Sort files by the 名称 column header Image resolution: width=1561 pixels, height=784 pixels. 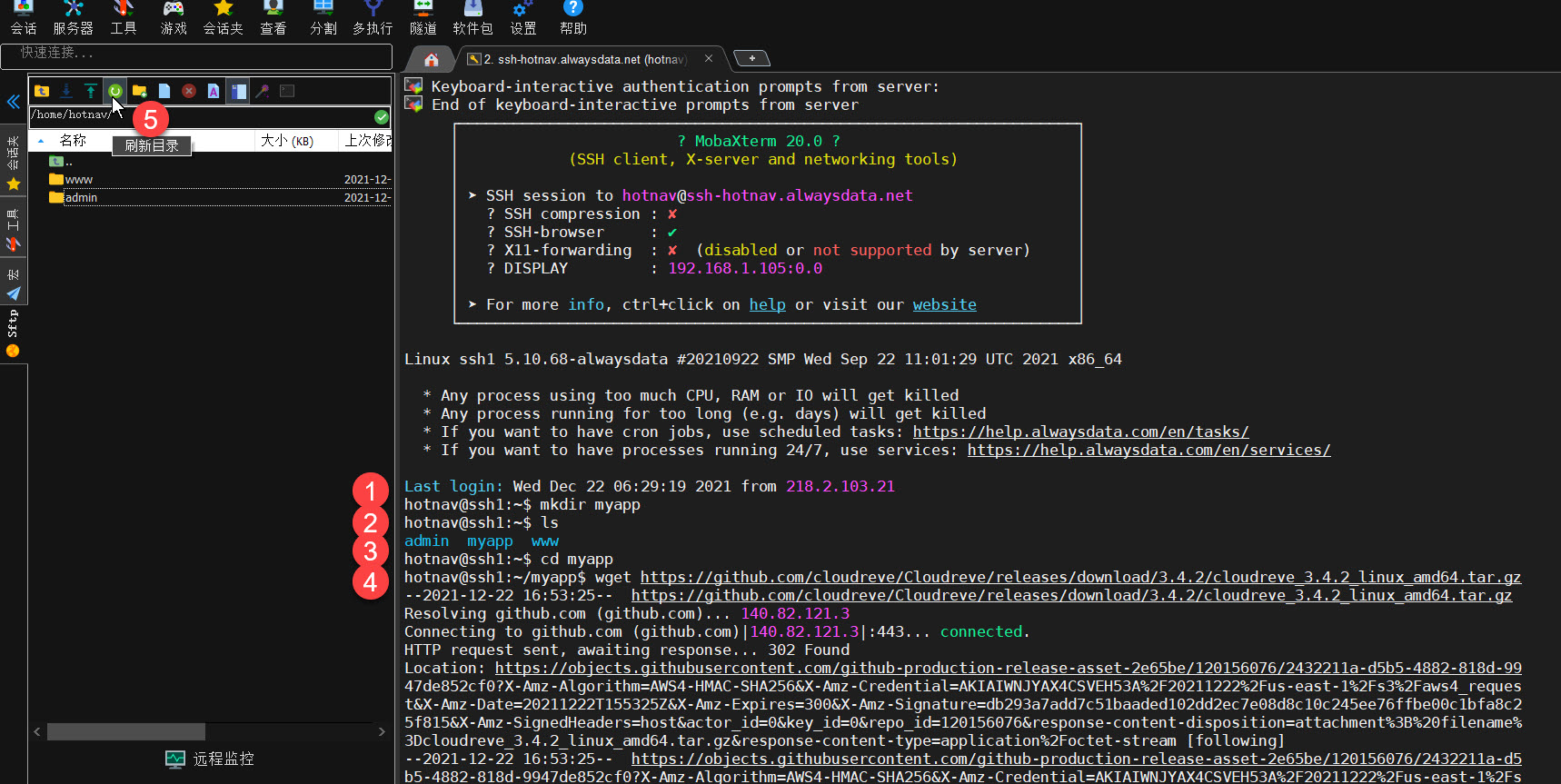[x=73, y=141]
